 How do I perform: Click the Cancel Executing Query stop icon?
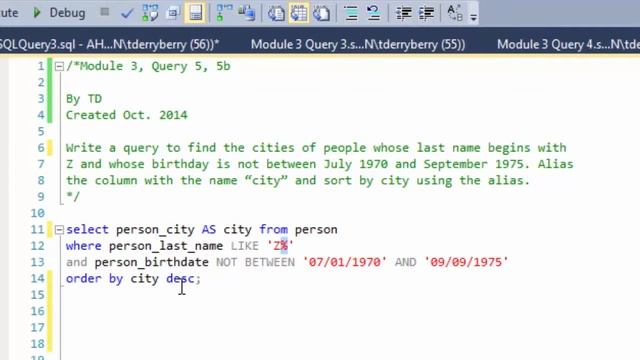click(105, 12)
